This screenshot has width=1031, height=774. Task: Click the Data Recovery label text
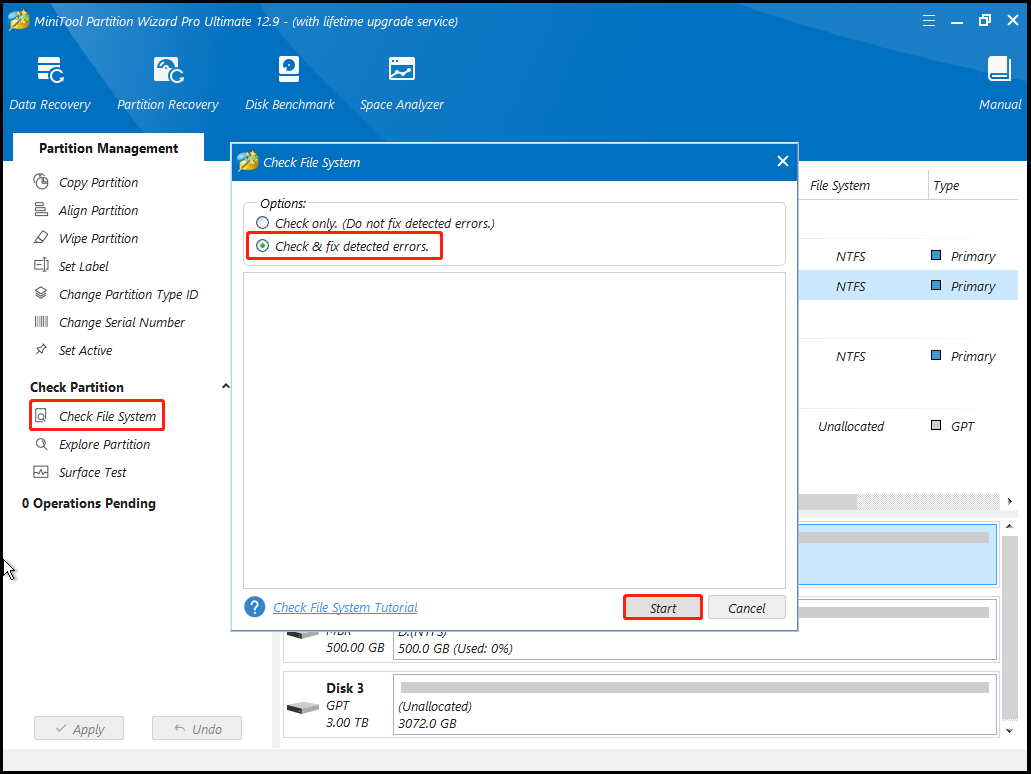50,105
